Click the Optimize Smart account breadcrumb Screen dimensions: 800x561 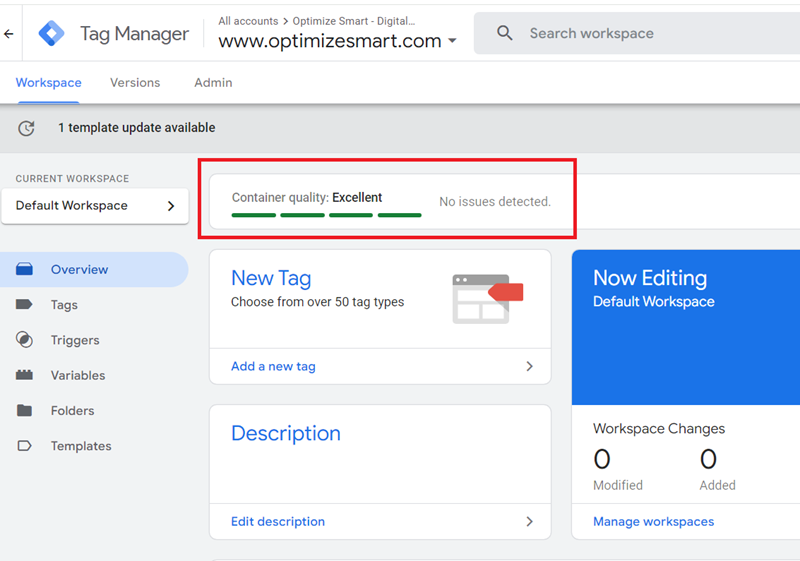pyautogui.click(x=354, y=21)
